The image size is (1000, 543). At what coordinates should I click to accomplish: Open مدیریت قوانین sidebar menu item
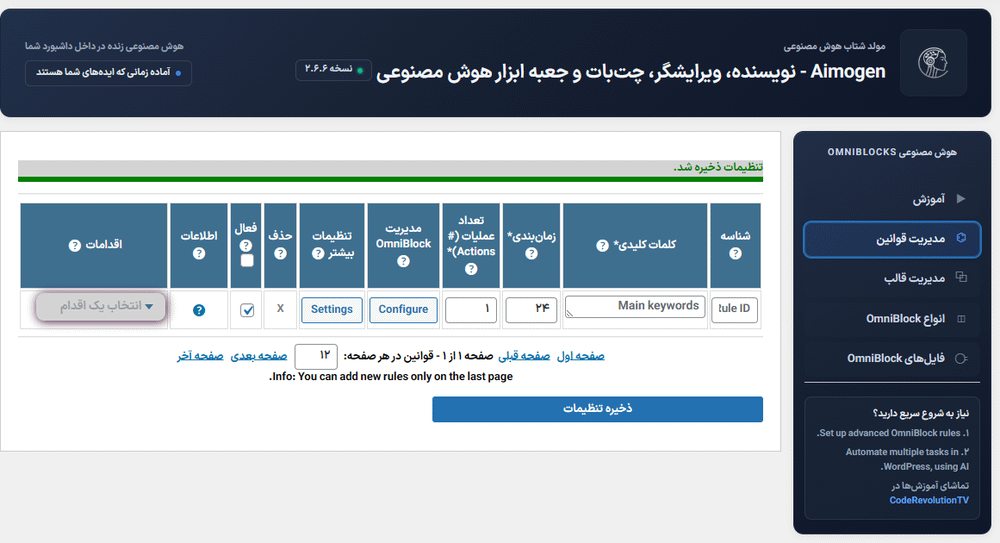point(892,239)
